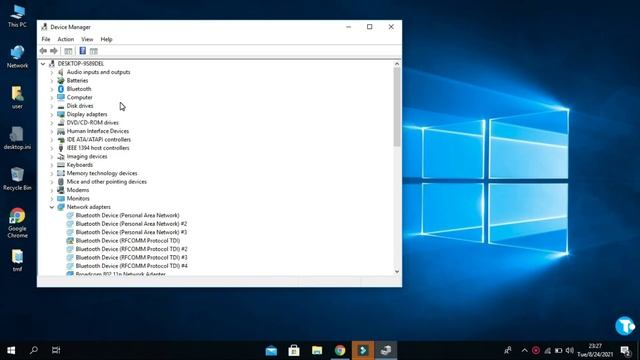The width and height of the screenshot is (640, 360).
Task: Select Bluetooth Device (RFCOMM Protocol TDI) #4
Action: click(131, 266)
